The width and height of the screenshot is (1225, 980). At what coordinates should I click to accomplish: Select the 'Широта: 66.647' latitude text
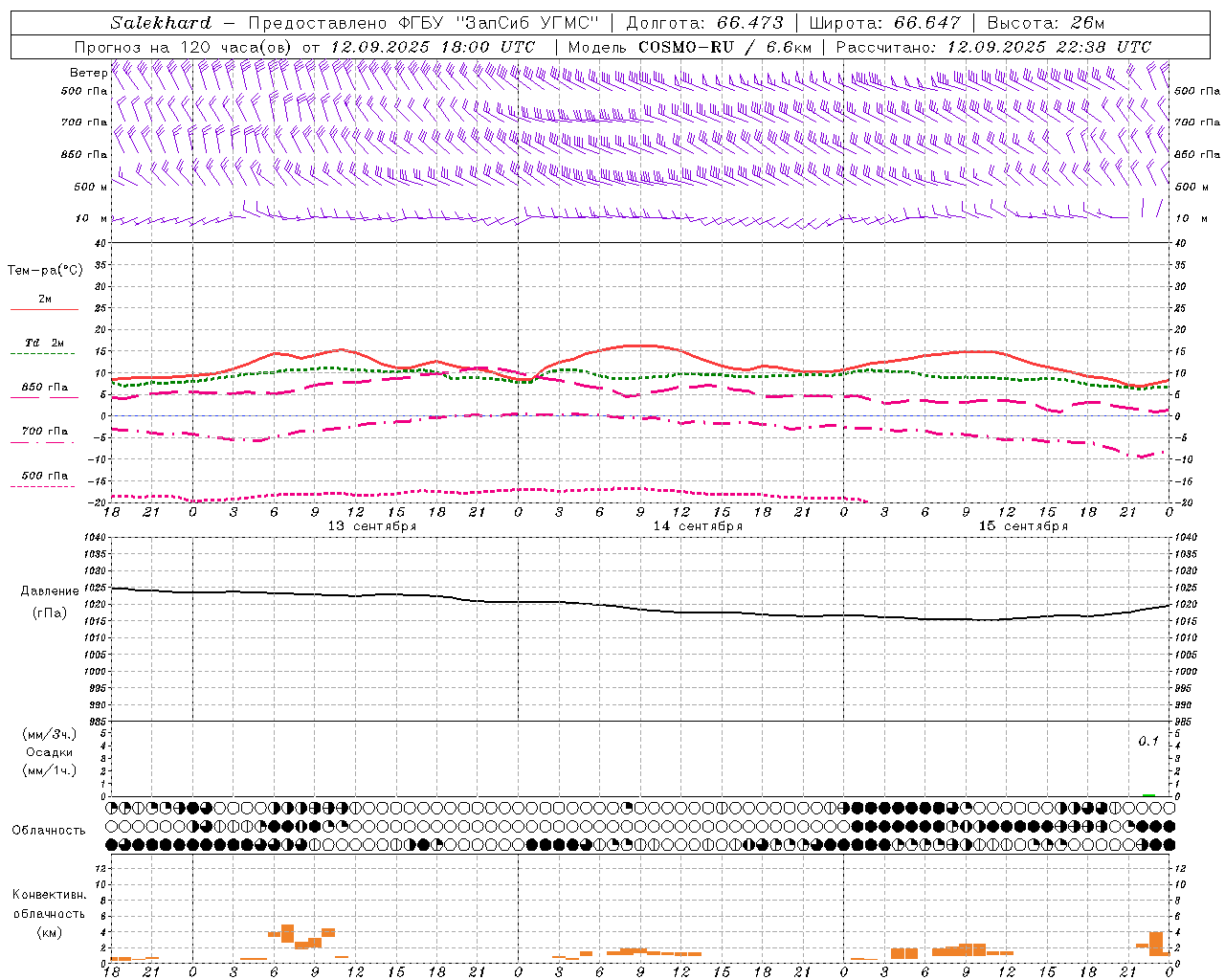coord(884,23)
